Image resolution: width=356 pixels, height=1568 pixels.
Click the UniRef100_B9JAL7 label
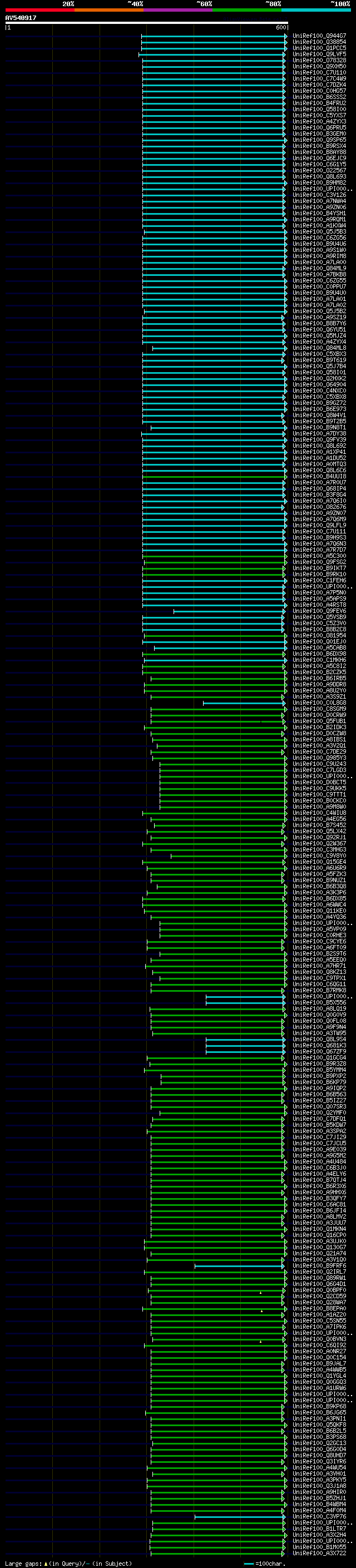coord(319,1363)
